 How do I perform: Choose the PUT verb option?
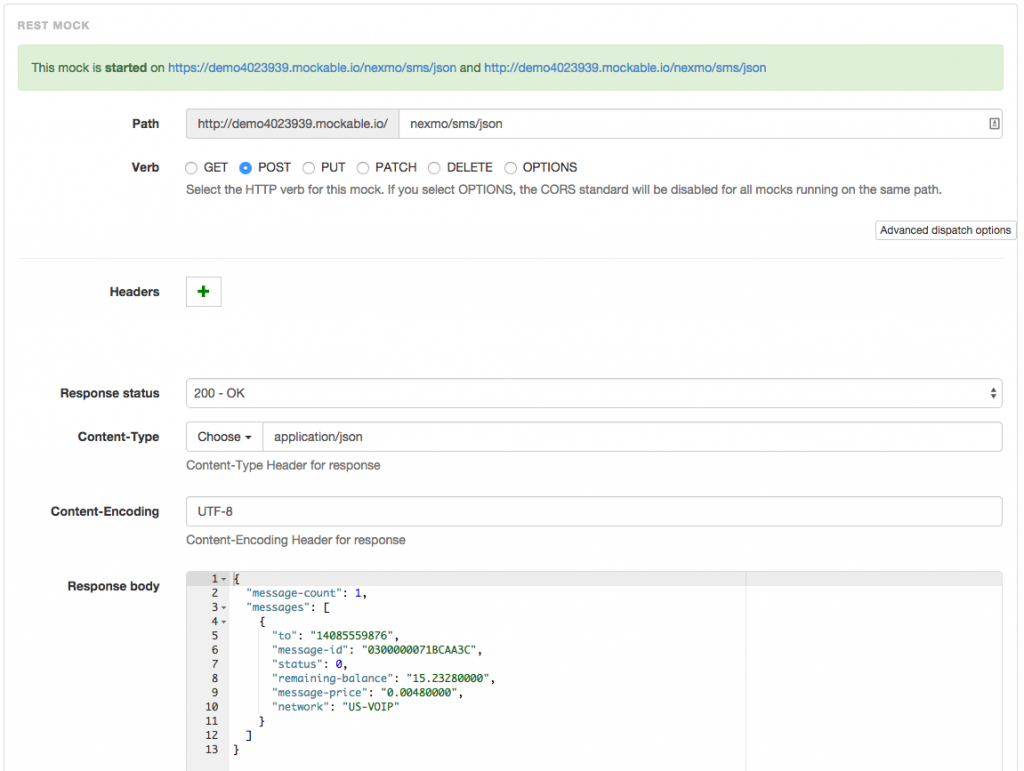tap(309, 168)
